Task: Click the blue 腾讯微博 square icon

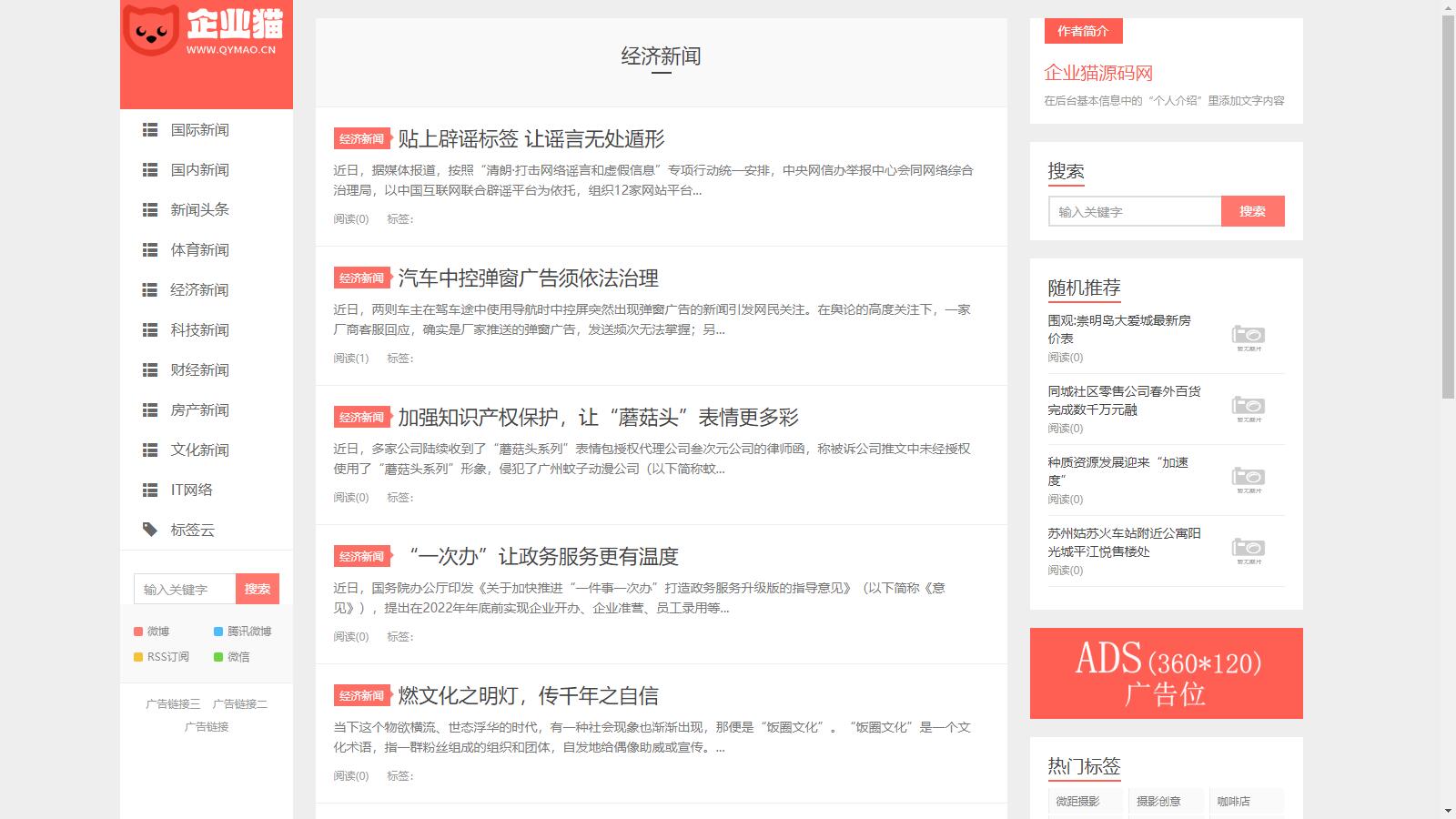Action: point(218,632)
